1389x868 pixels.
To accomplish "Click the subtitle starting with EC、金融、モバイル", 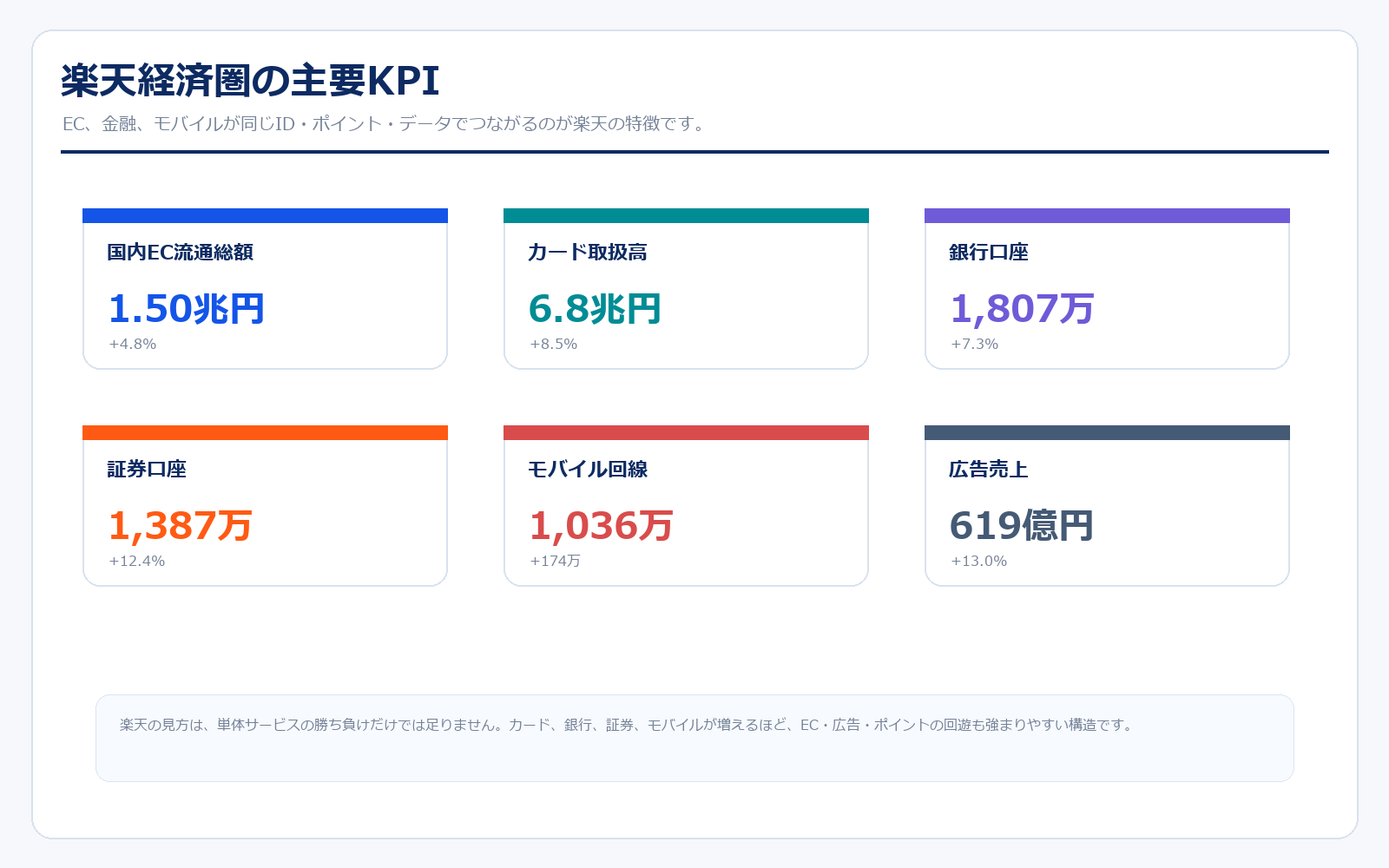I will coord(385,124).
